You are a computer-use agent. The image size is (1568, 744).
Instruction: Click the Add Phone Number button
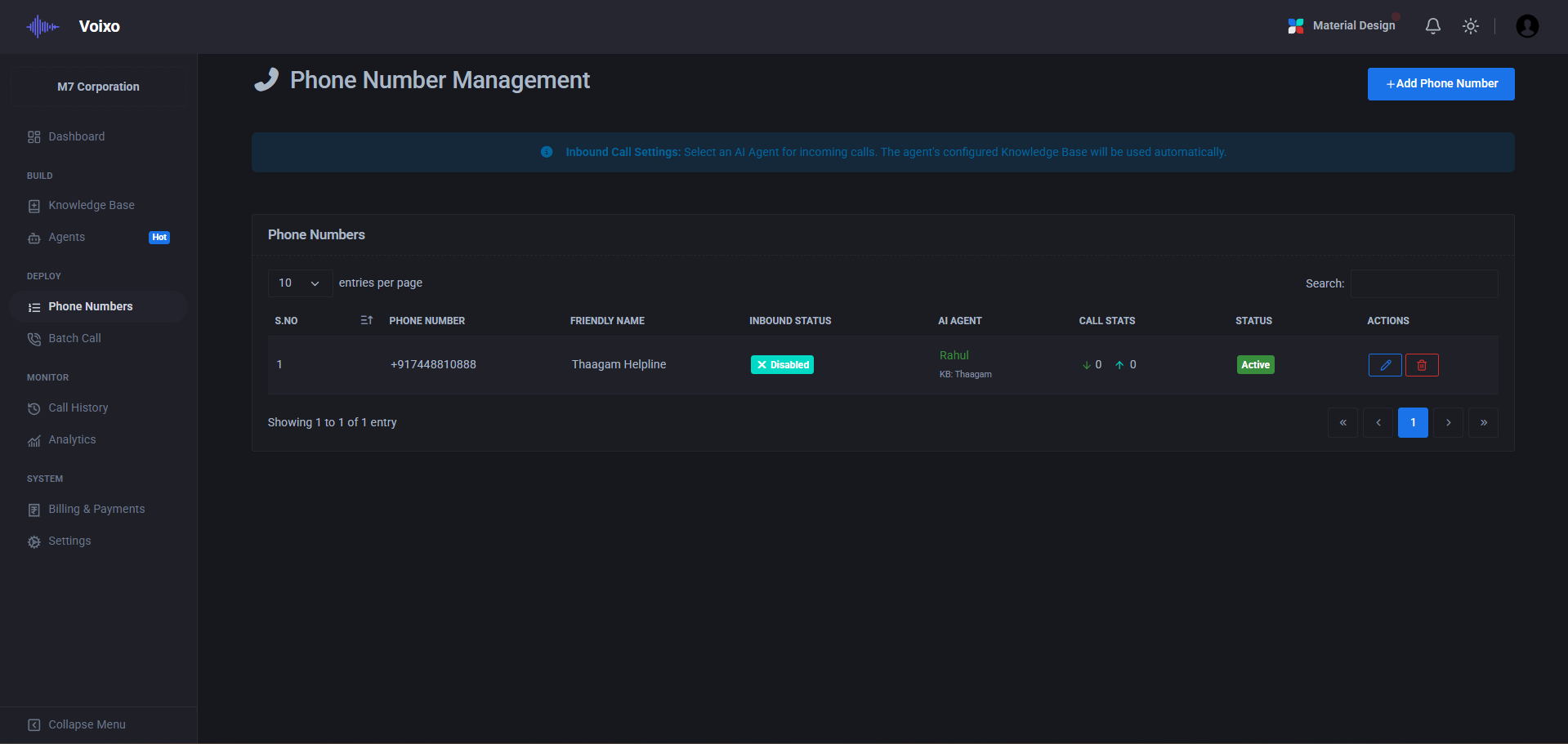pyautogui.click(x=1440, y=83)
